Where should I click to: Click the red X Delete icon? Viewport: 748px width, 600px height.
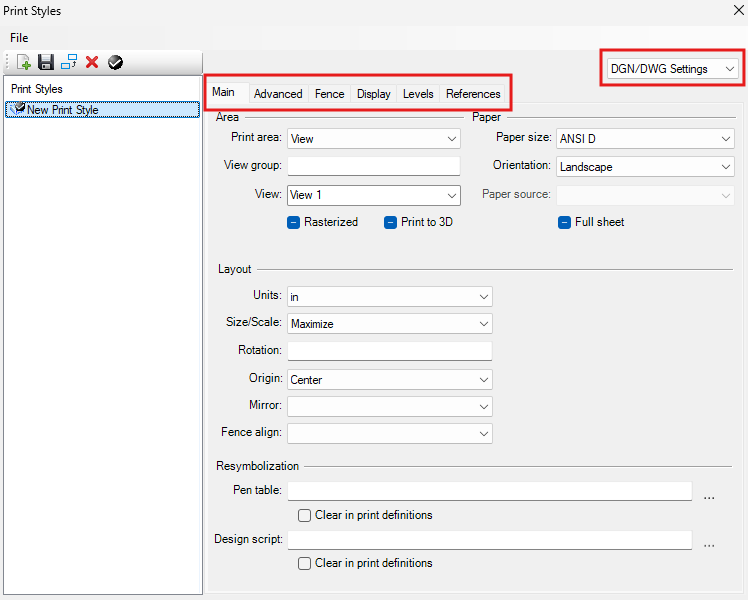92,62
